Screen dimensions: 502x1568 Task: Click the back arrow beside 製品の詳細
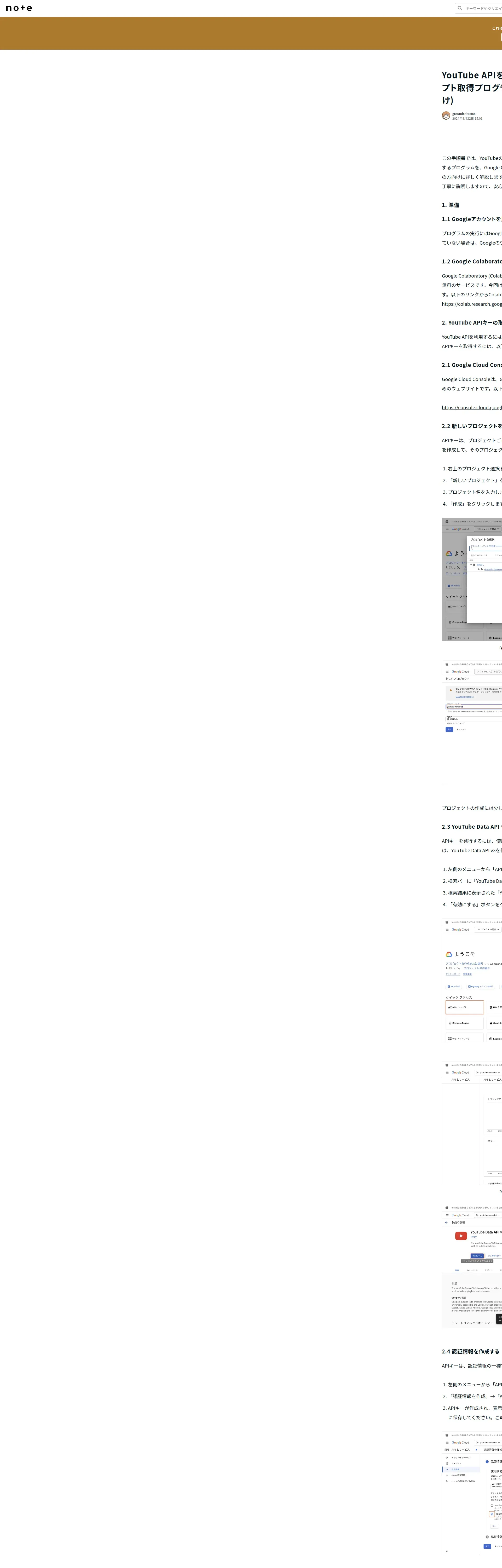446,1222
